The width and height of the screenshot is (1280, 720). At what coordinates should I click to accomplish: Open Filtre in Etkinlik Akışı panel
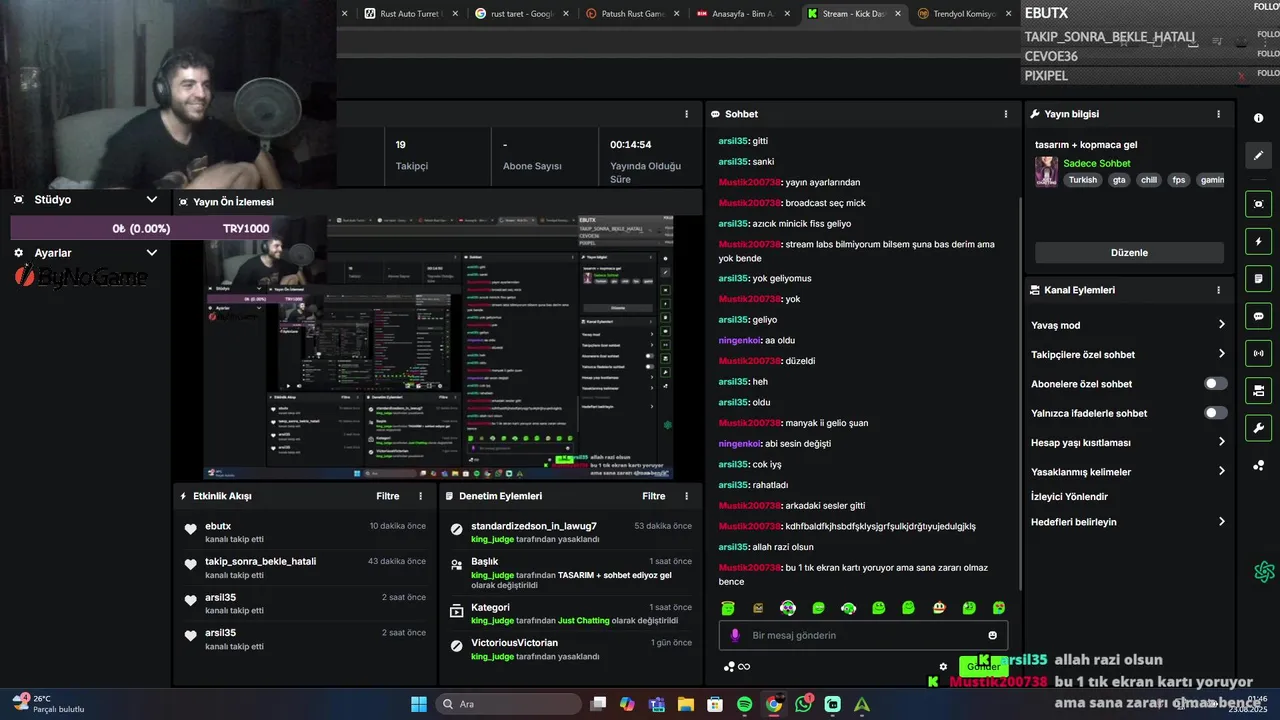(x=388, y=496)
